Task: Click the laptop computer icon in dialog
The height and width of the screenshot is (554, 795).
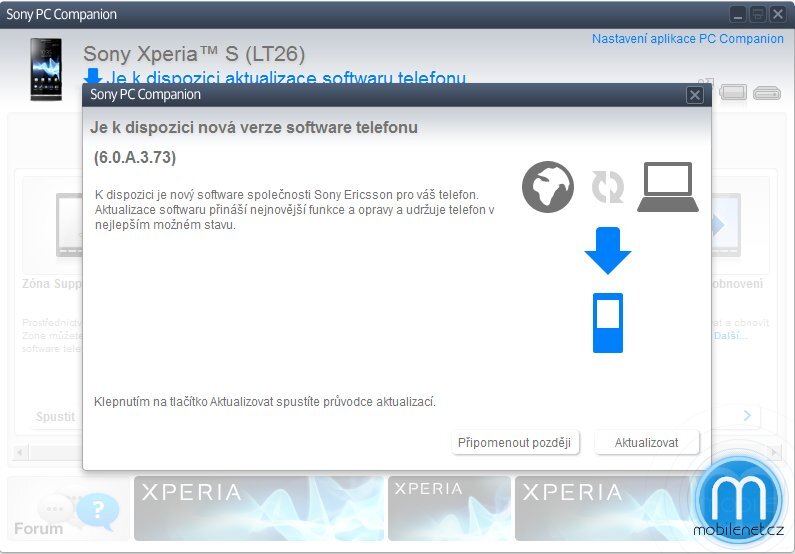Action: coord(668,187)
